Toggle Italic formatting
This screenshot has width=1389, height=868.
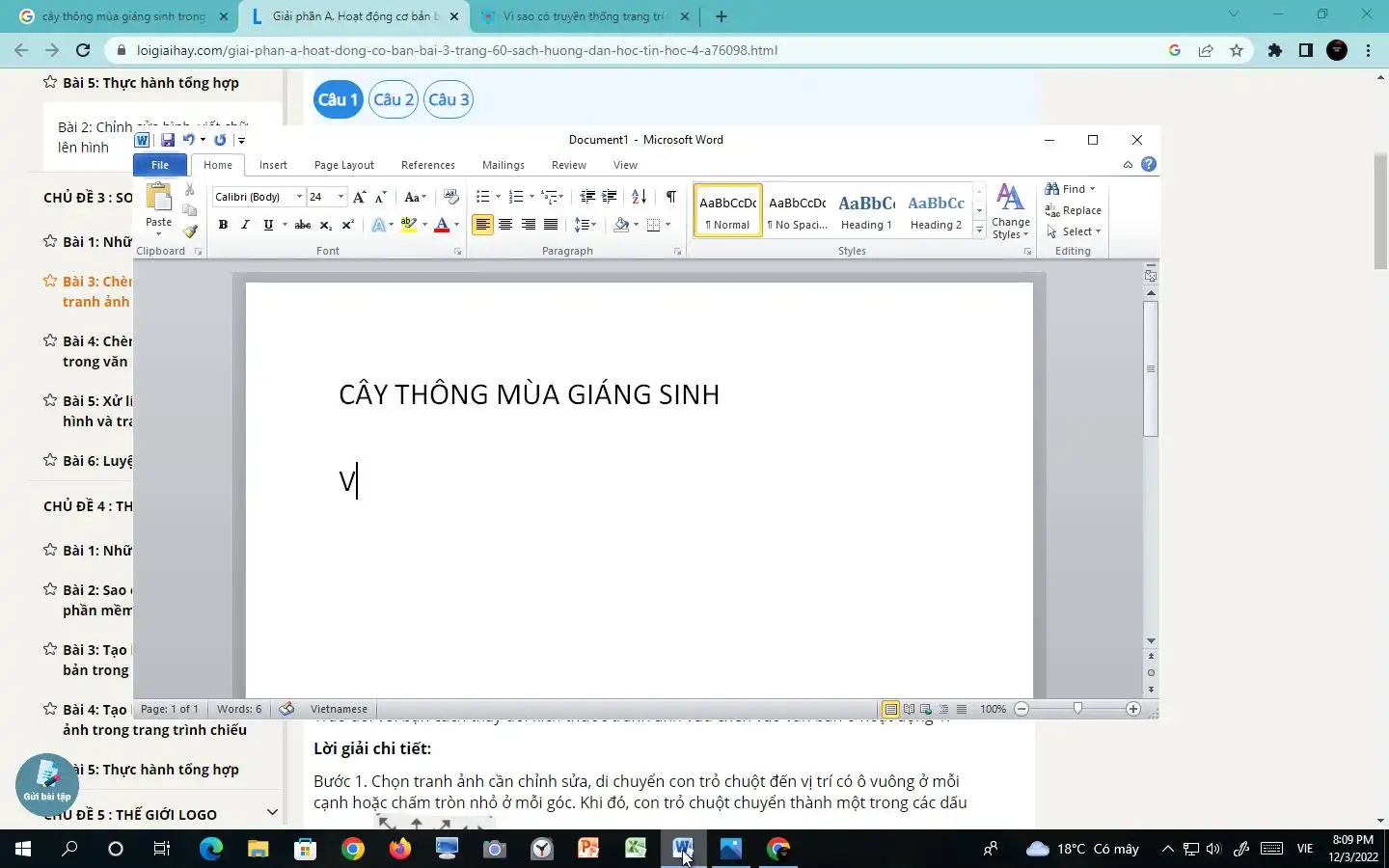(x=245, y=225)
